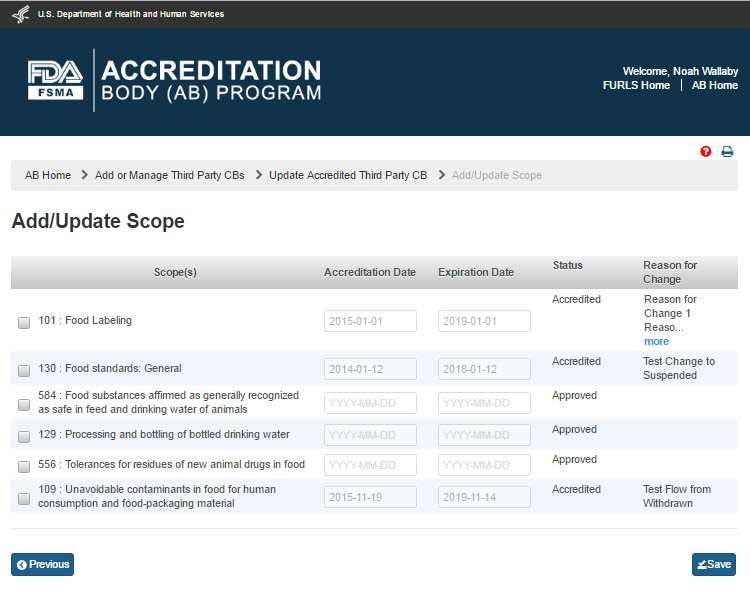Viewport: 750px width, 613px height.
Task: Click the red help question mark icon
Action: [x=706, y=152]
